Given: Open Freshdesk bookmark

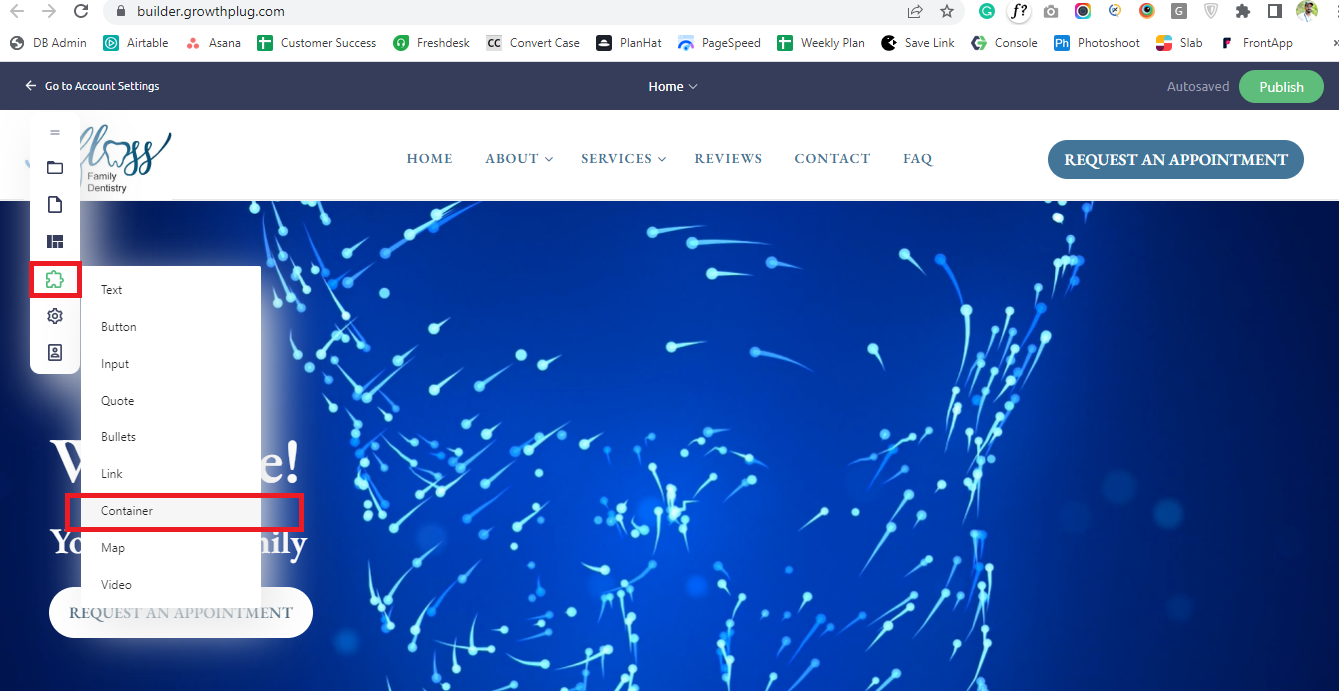Looking at the screenshot, I should coord(431,43).
